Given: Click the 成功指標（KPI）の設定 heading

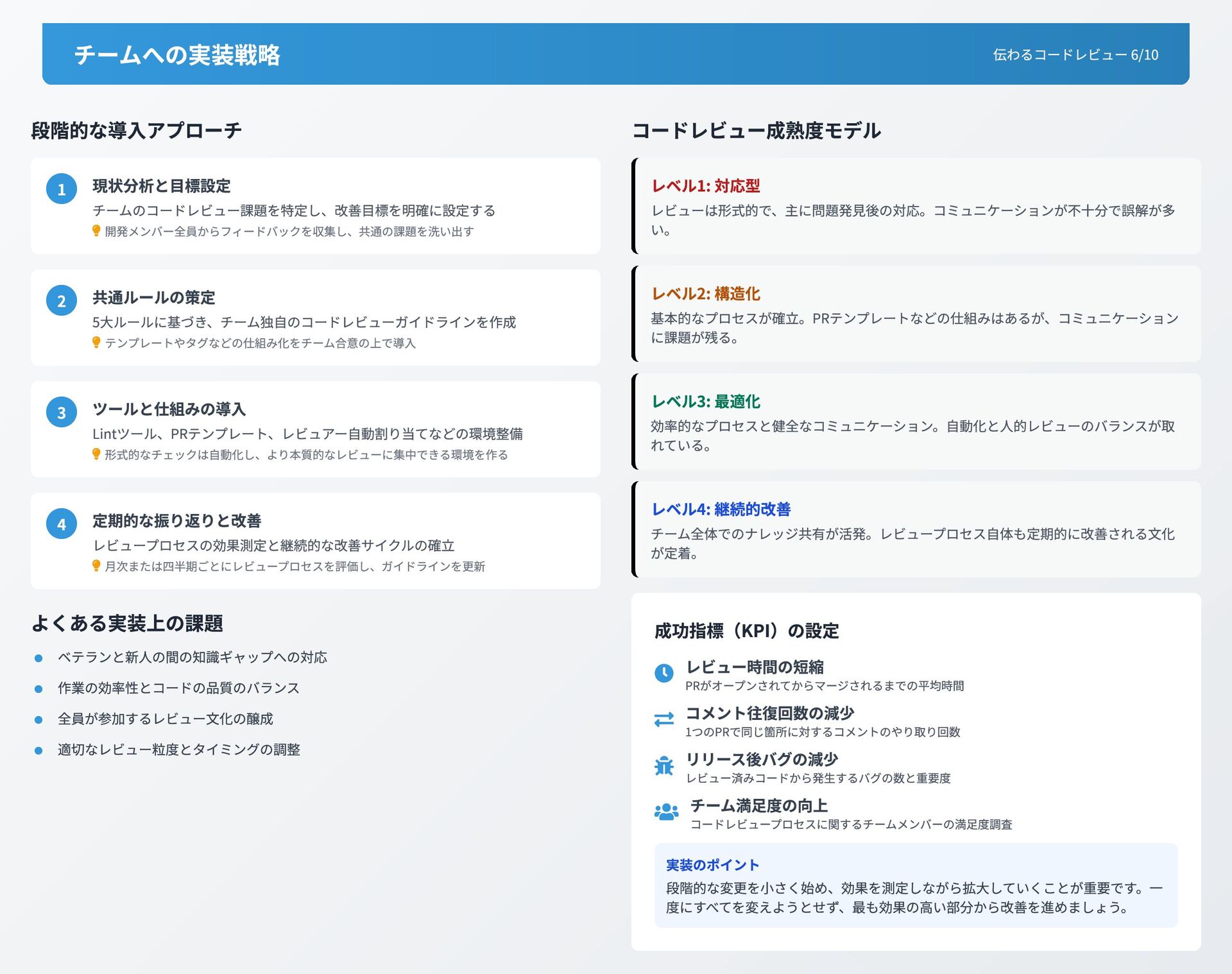Looking at the screenshot, I should click(746, 631).
